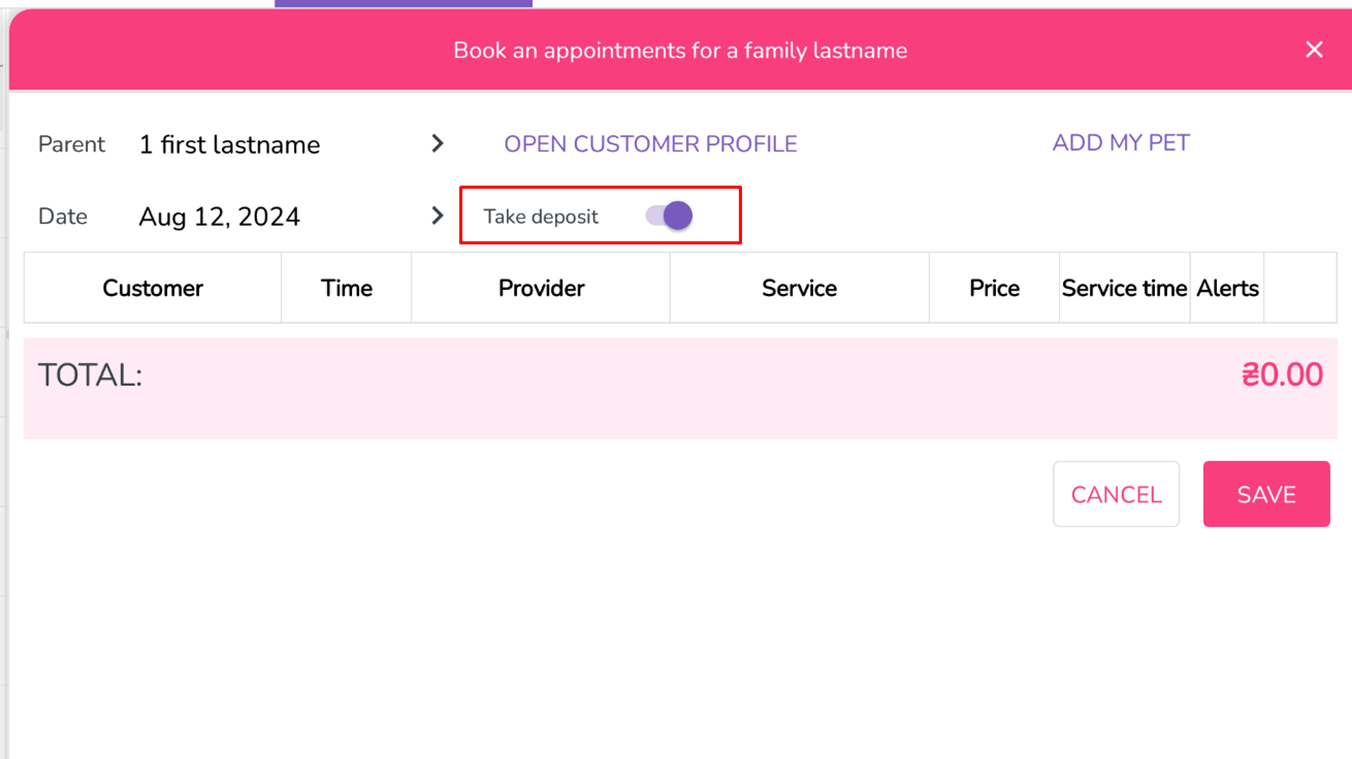Click the Price column header
This screenshot has width=1352, height=759.
pos(994,288)
